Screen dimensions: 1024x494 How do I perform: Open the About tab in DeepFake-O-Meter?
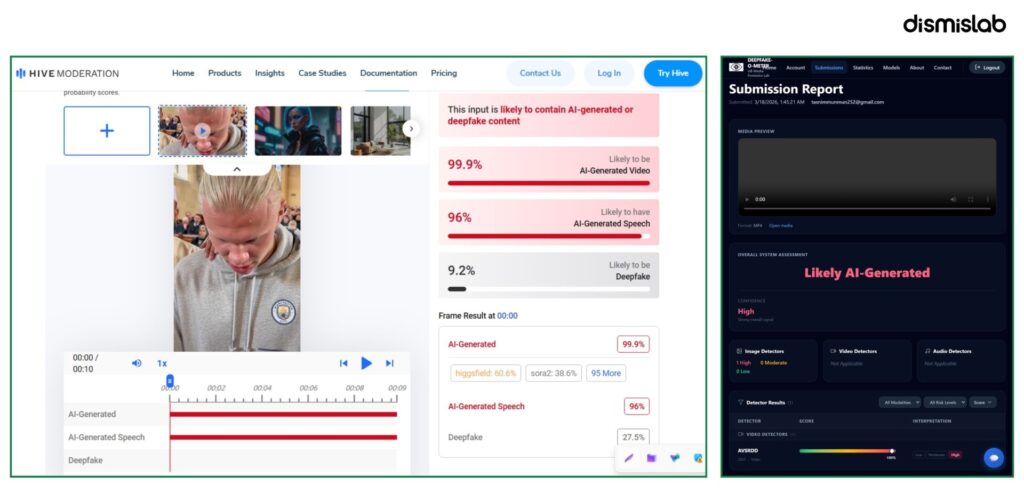click(917, 67)
